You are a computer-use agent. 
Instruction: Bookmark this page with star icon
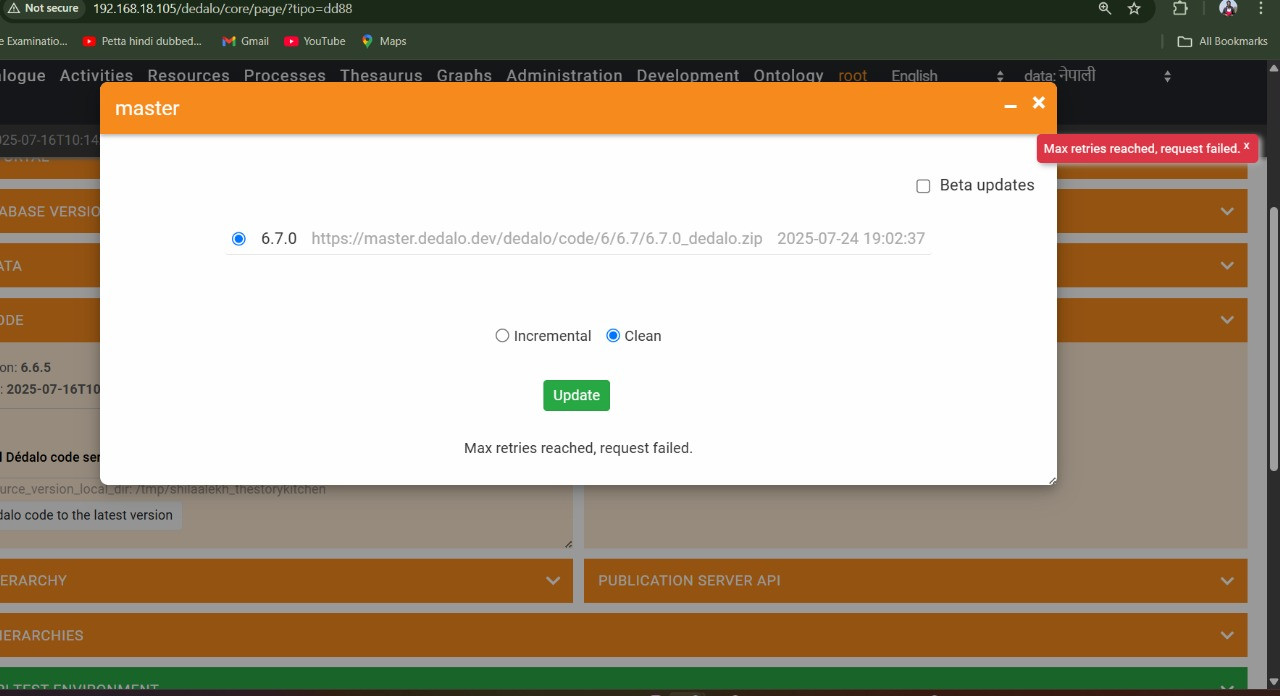[1134, 8]
